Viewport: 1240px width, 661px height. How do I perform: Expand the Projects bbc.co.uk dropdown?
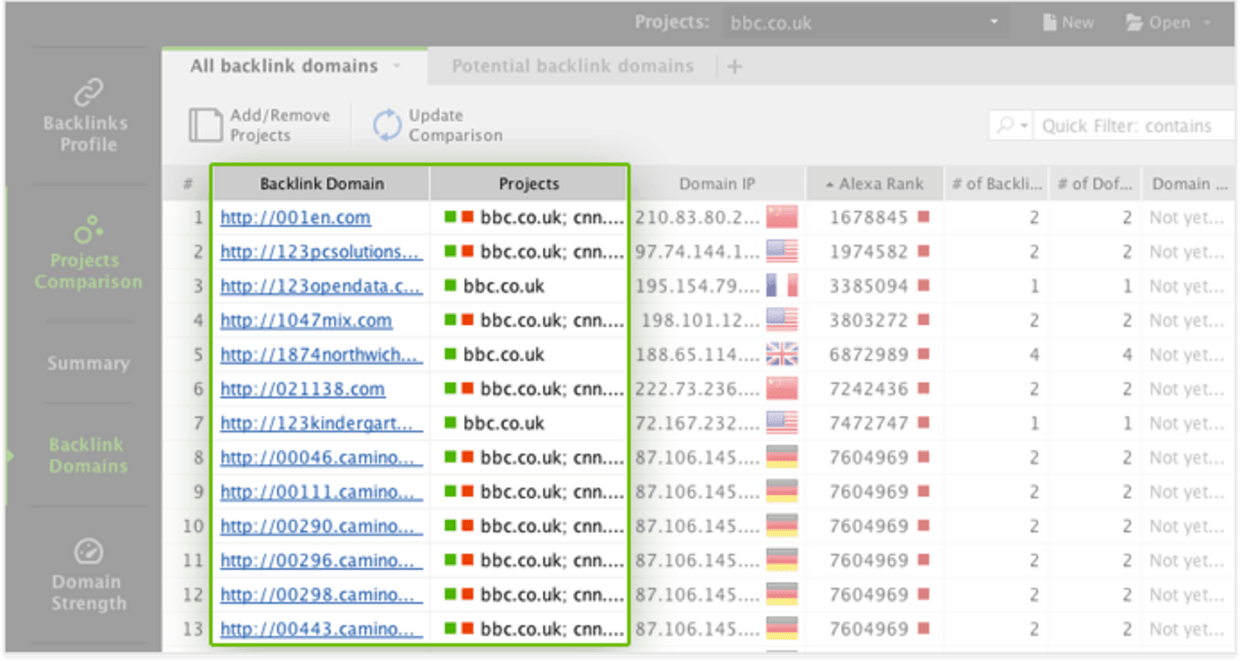point(993,22)
